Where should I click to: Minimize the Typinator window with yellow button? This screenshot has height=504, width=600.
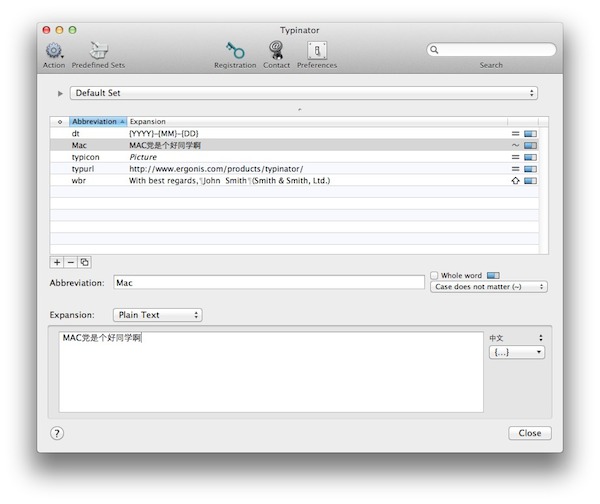pyautogui.click(x=59, y=30)
